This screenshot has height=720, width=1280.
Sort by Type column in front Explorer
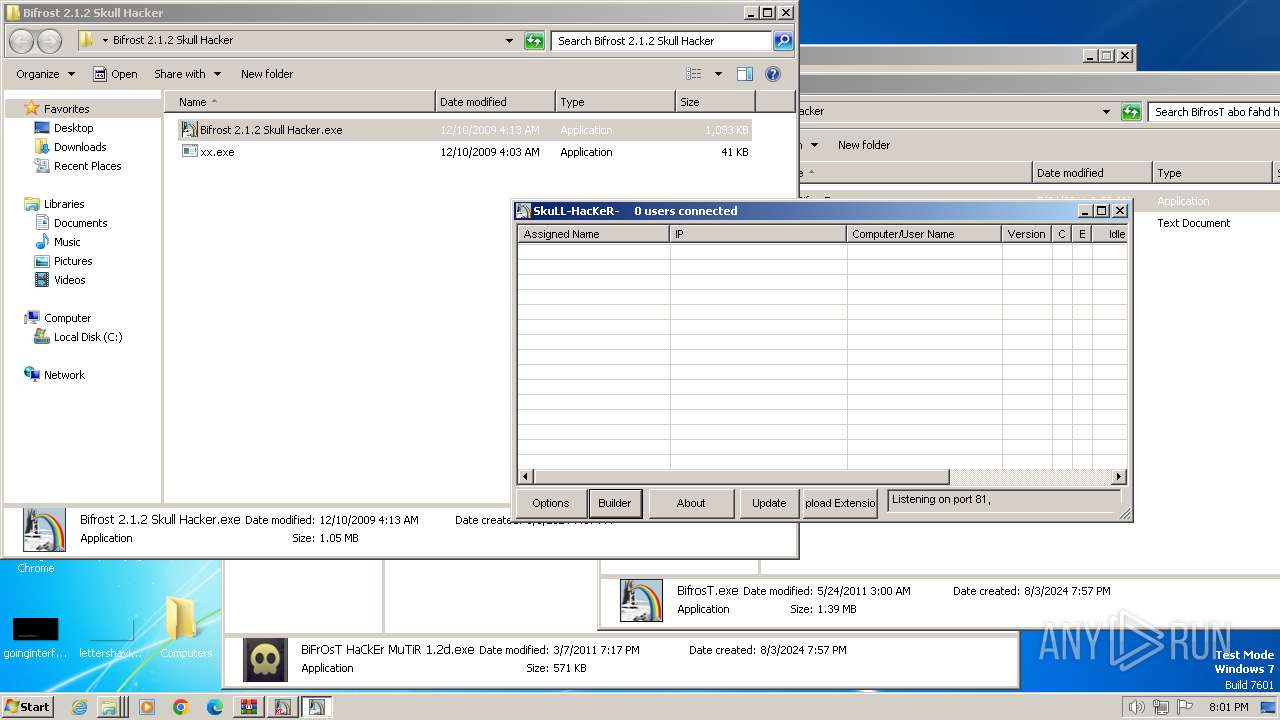(615, 102)
